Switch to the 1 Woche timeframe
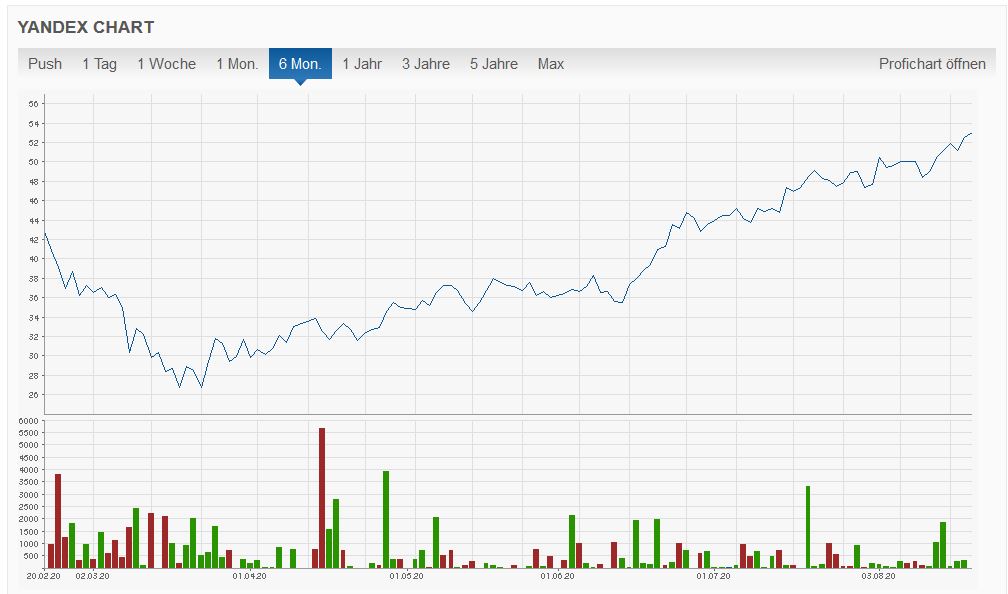1008x594 pixels. [166, 64]
